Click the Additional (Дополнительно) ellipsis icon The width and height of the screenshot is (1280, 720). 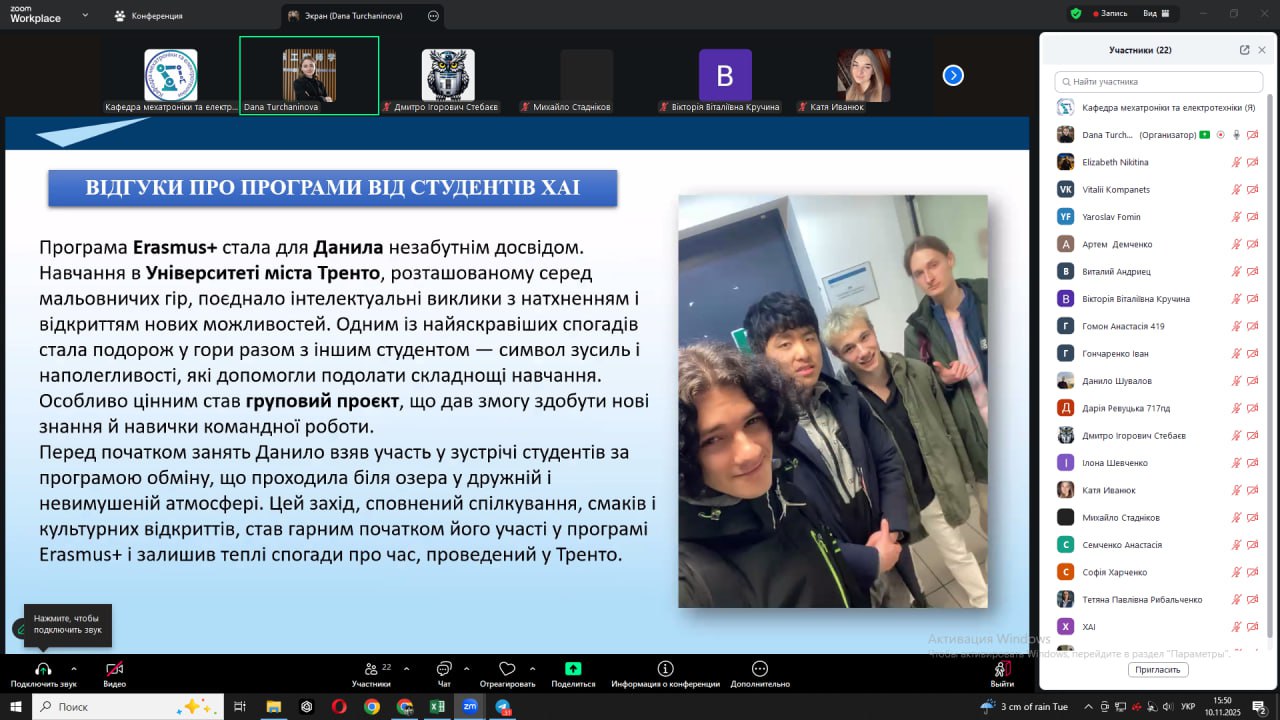click(x=760, y=669)
